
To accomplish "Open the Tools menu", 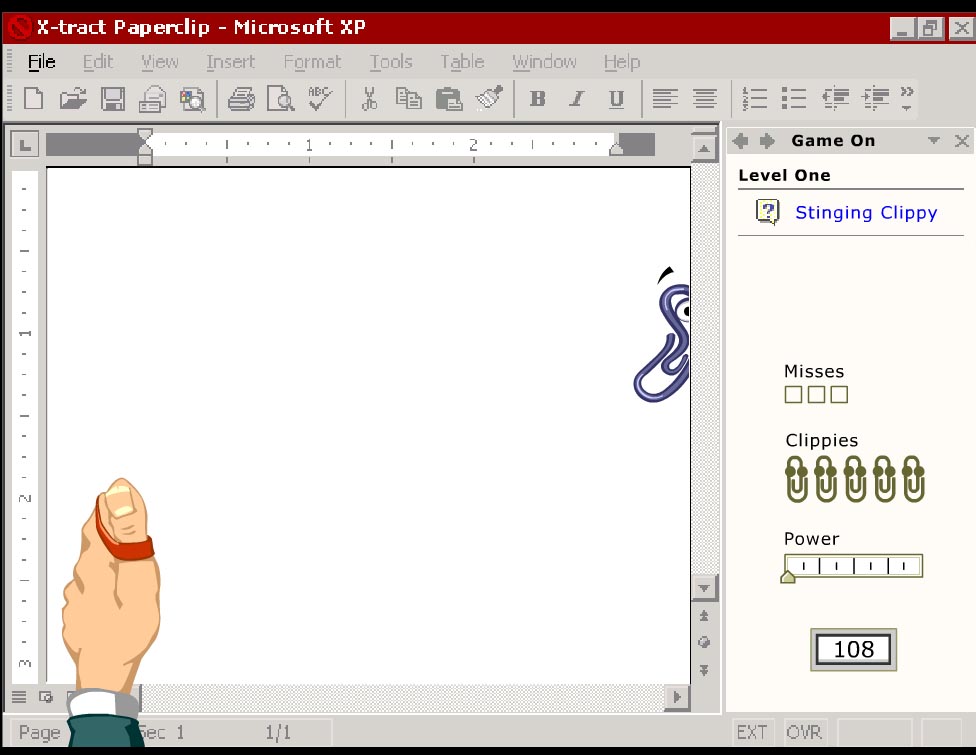I will click(x=390, y=62).
